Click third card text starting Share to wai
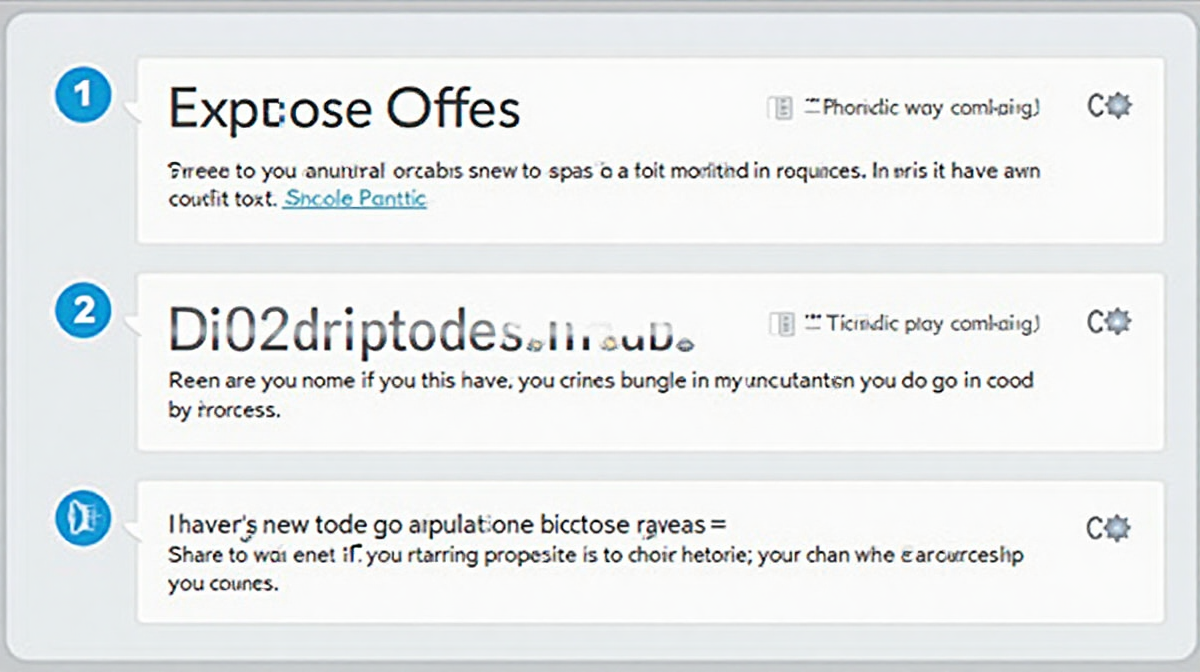1200x672 pixels. (595, 554)
